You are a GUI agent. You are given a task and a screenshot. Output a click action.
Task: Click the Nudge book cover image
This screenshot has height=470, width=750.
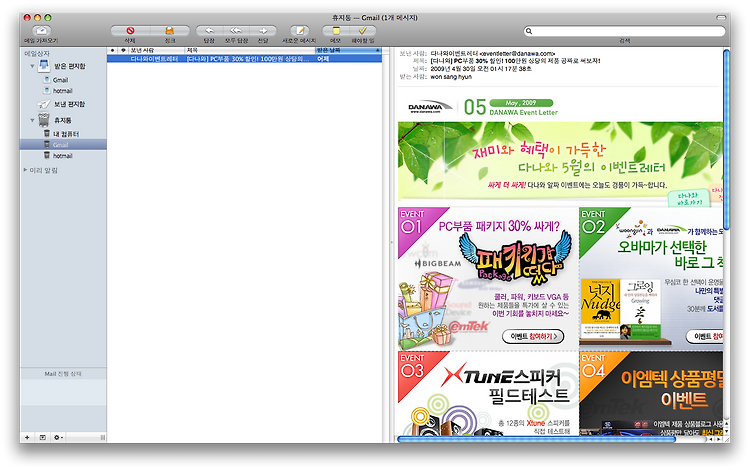click(600, 308)
